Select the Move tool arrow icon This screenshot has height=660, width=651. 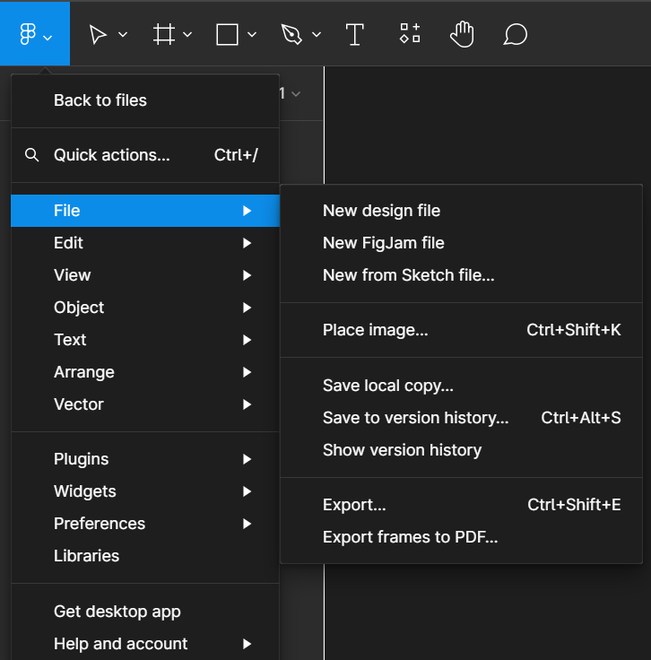click(x=98, y=35)
